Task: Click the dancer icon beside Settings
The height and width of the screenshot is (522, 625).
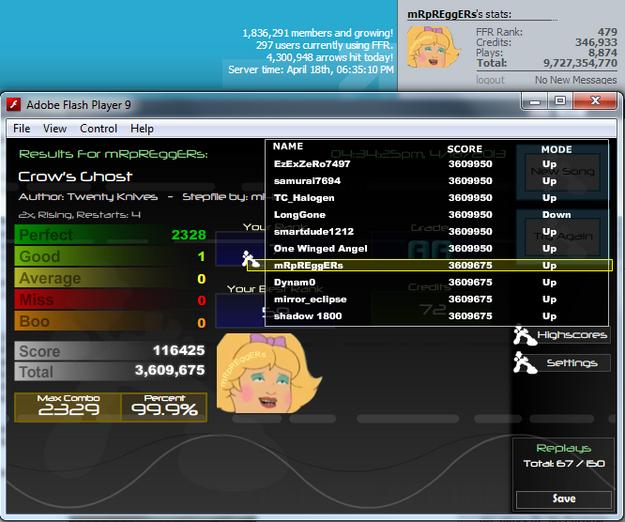Action: coord(525,363)
